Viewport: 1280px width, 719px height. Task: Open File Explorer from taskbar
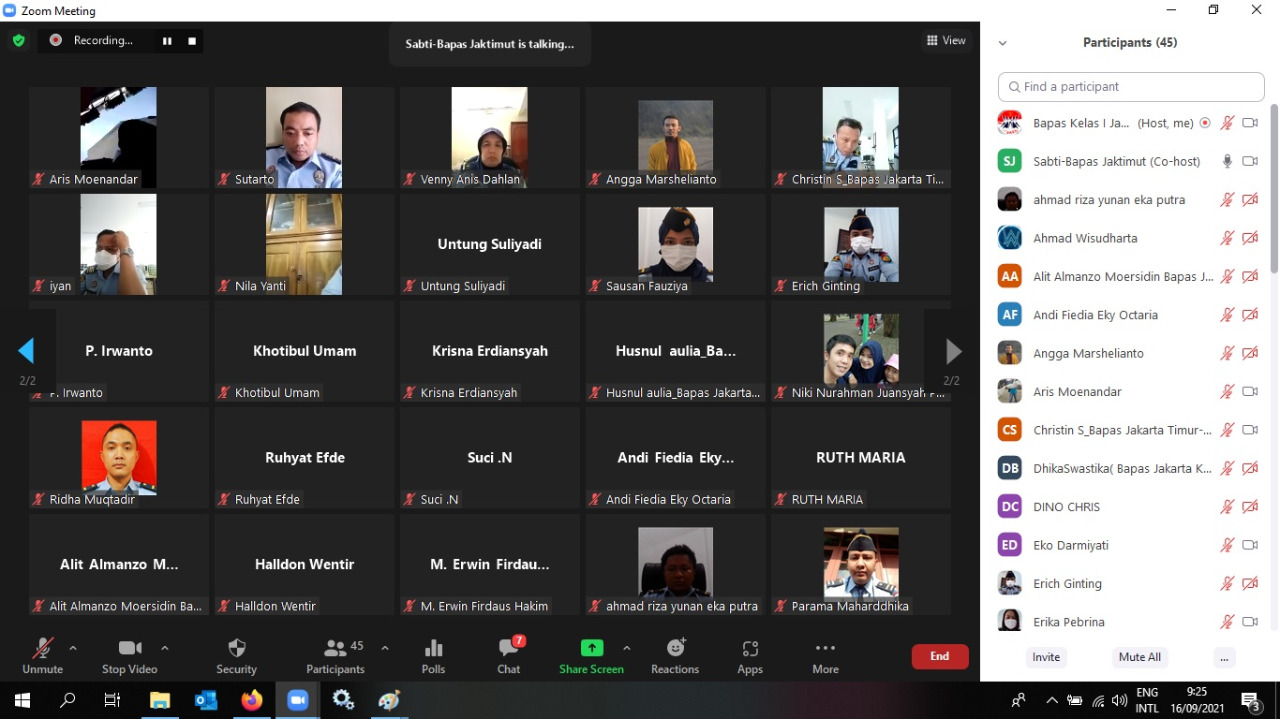pos(160,700)
